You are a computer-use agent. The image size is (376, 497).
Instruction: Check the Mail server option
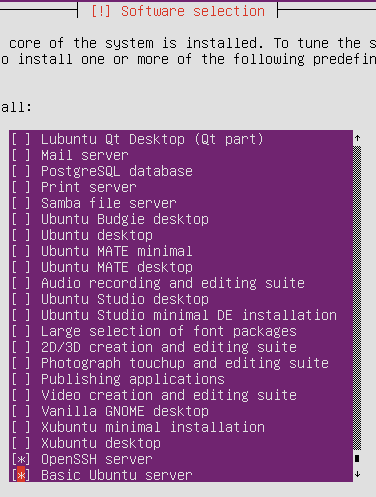(x=21, y=155)
